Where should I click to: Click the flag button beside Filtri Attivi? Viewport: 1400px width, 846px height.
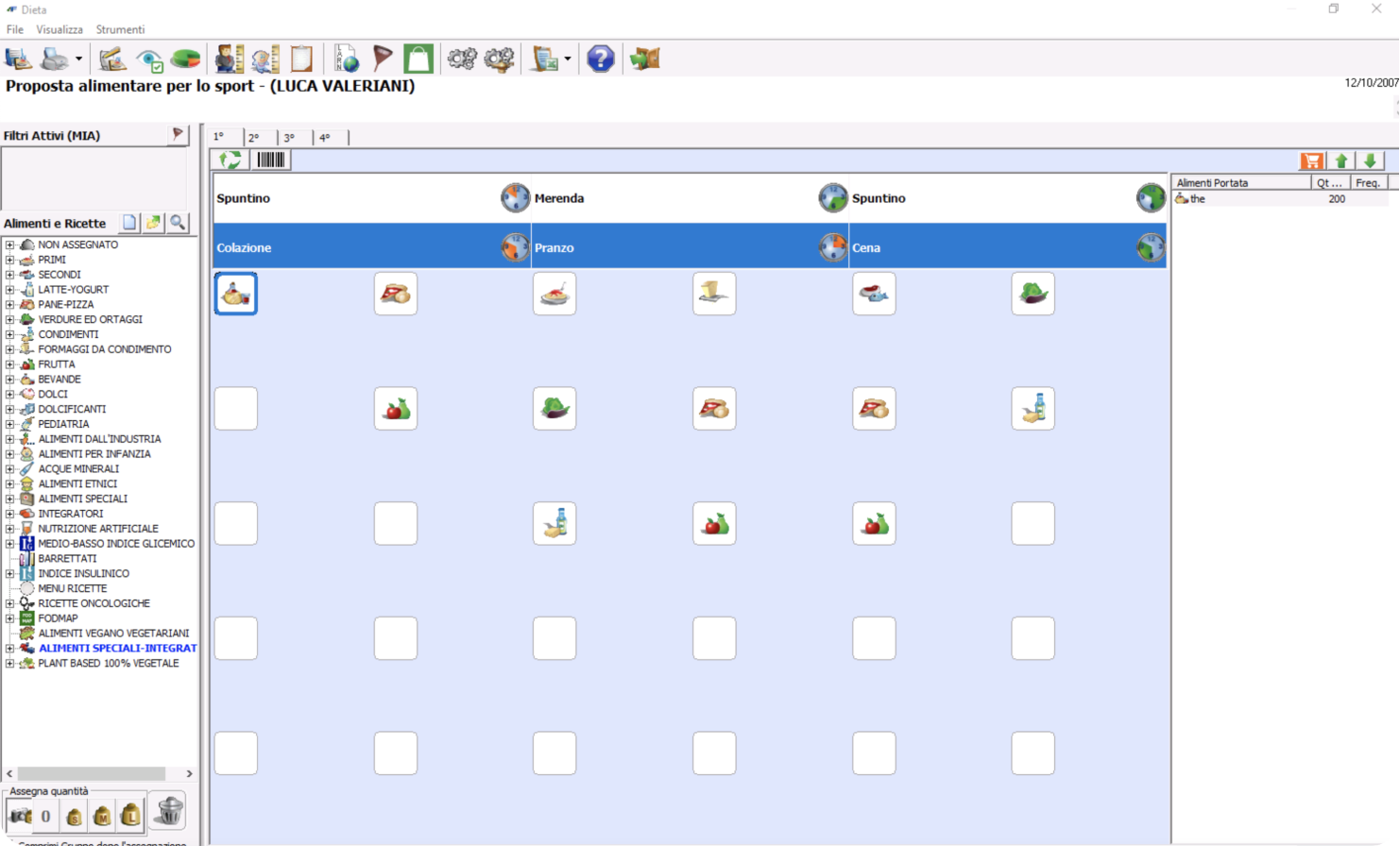(x=178, y=135)
